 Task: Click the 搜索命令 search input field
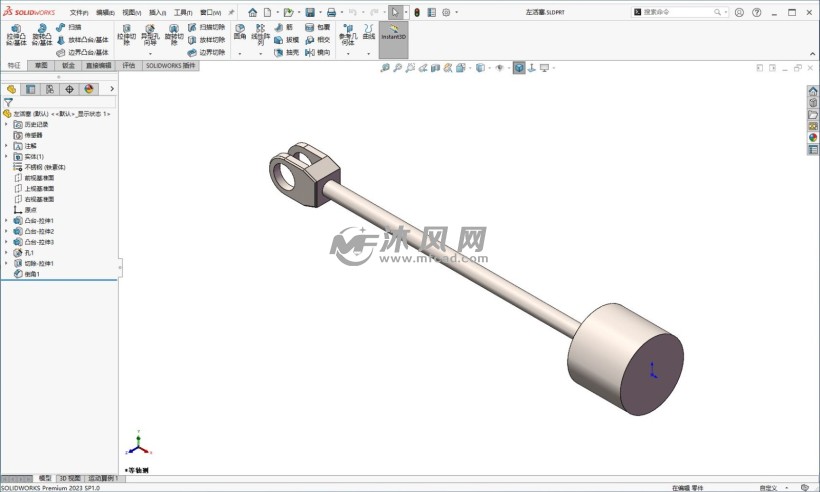click(680, 12)
